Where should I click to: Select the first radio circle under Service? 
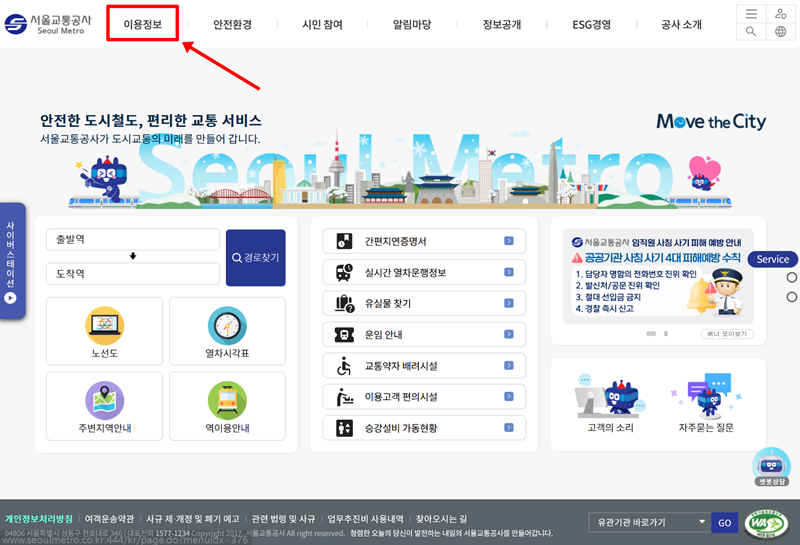791,278
